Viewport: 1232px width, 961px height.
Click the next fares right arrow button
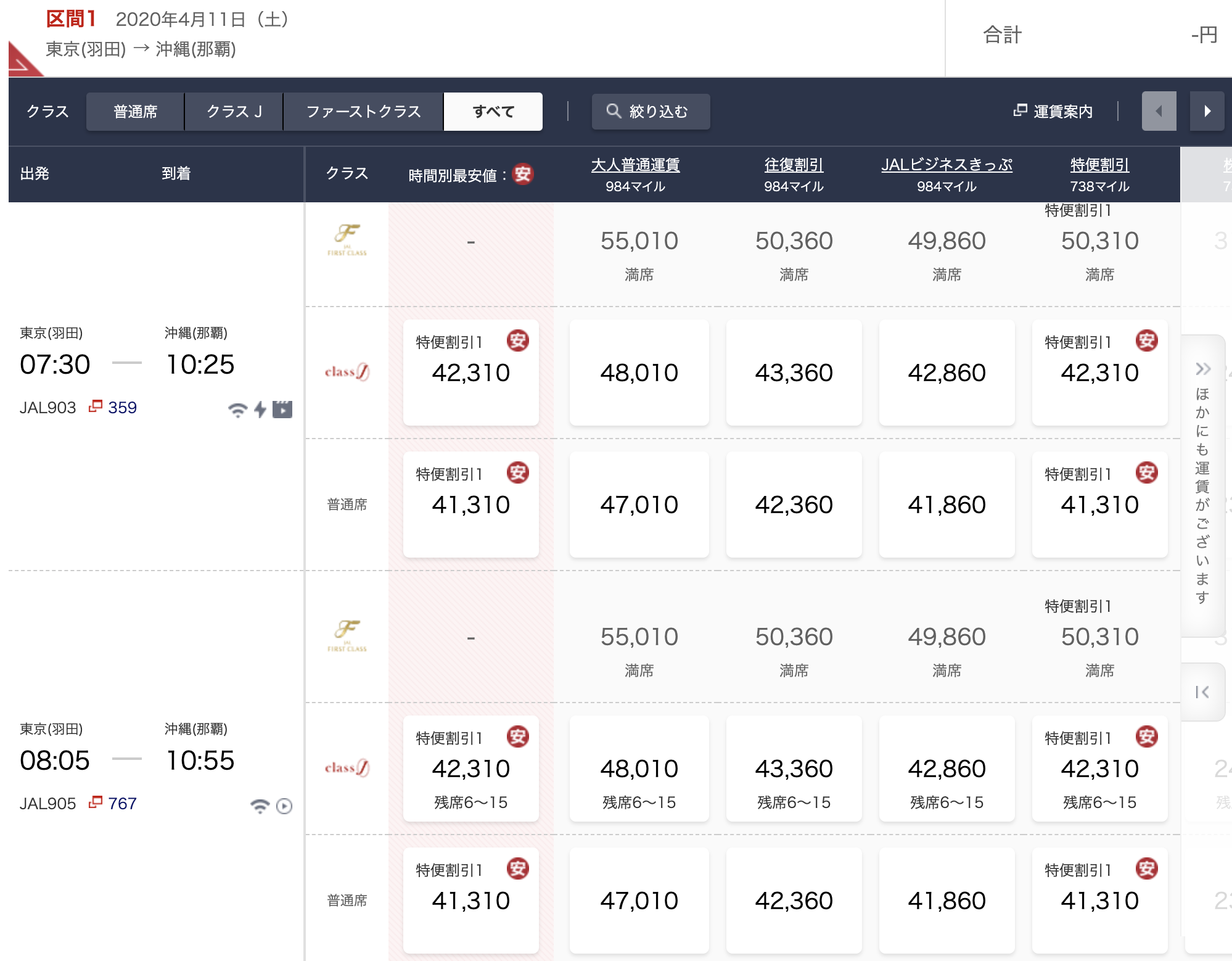click(1207, 111)
